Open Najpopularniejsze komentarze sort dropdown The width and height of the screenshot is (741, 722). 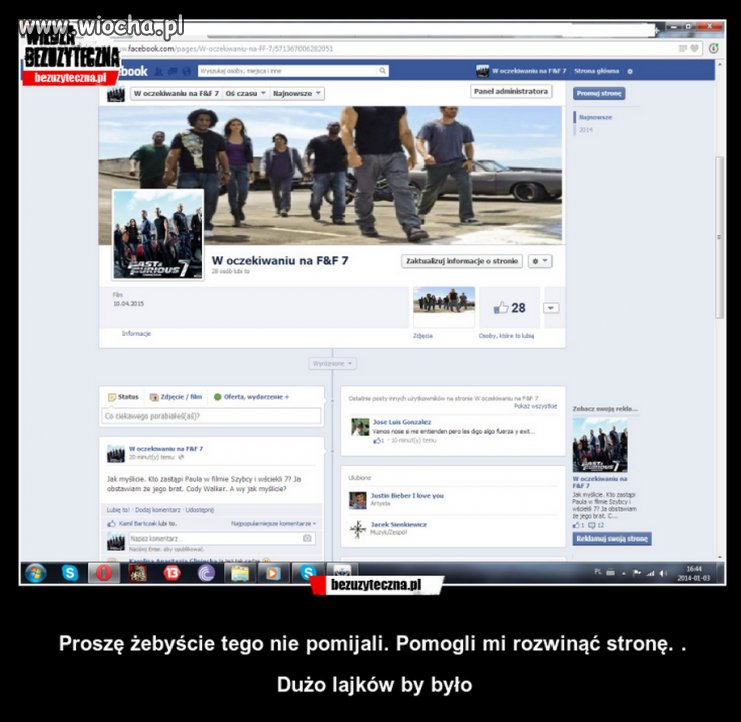coord(274,524)
